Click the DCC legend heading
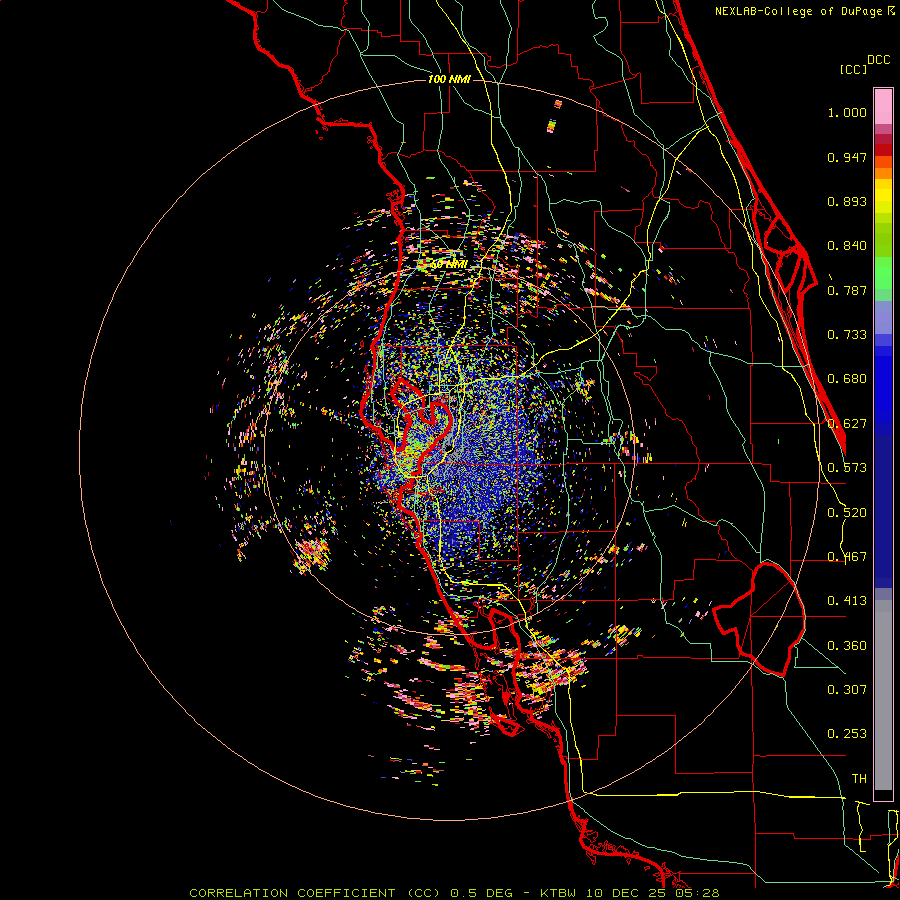Image resolution: width=900 pixels, height=900 pixels. (879, 60)
